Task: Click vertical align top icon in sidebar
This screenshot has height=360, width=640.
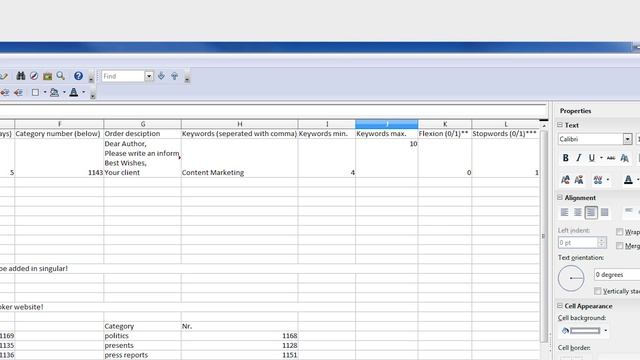Action: click(x=629, y=211)
